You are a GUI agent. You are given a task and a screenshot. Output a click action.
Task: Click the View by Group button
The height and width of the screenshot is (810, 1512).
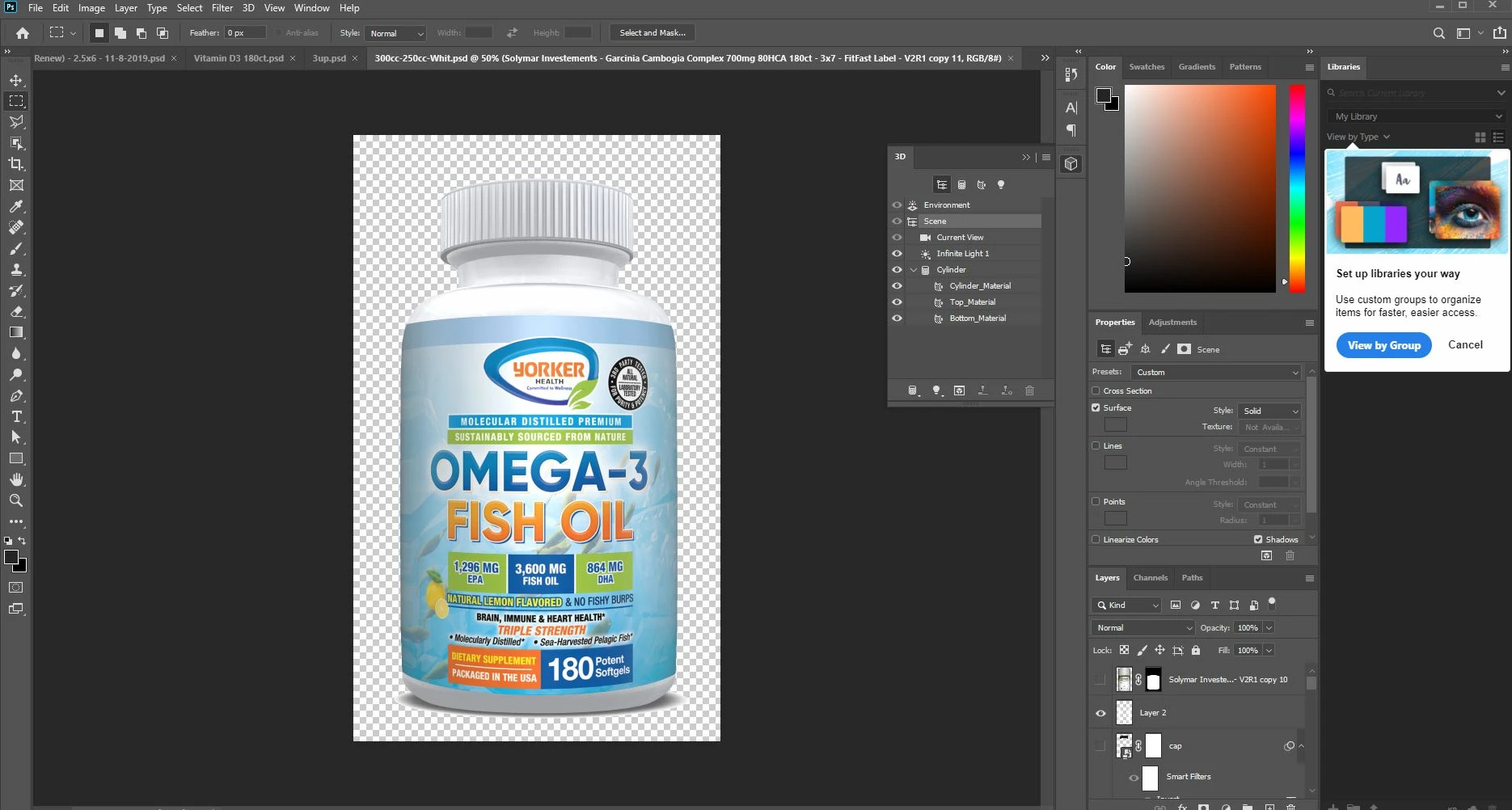coord(1383,345)
